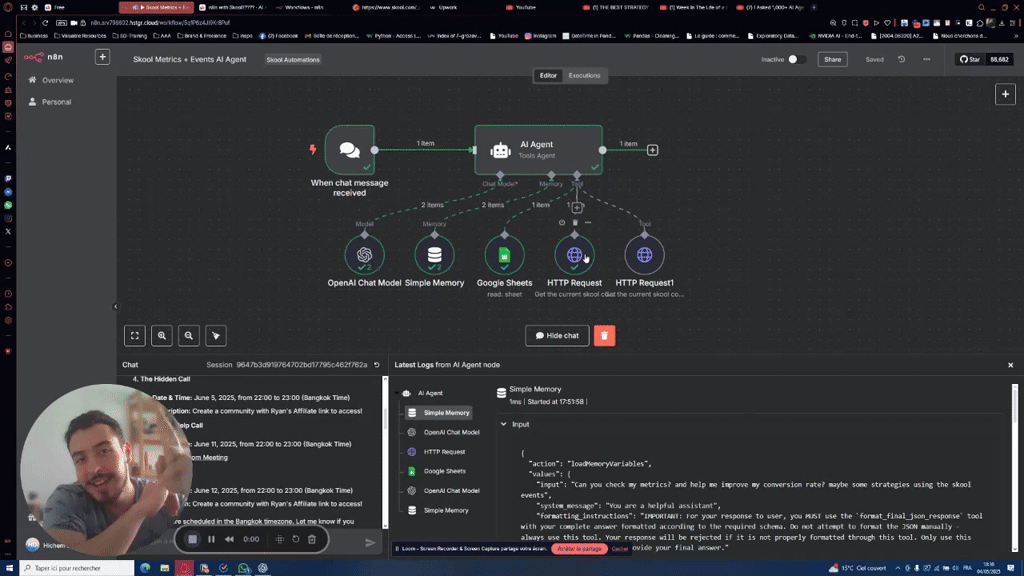The height and width of the screenshot is (576, 1024).
Task: Fit the workflow to view
Action: (x=135, y=336)
